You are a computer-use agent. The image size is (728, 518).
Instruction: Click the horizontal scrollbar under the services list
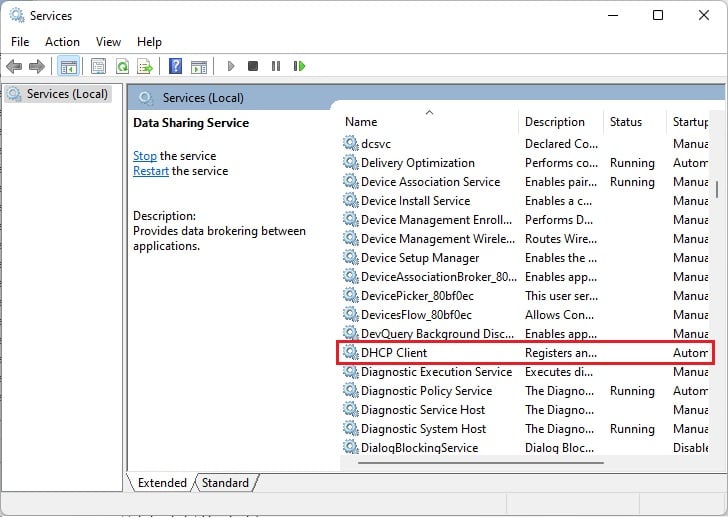pyautogui.click(x=470, y=463)
